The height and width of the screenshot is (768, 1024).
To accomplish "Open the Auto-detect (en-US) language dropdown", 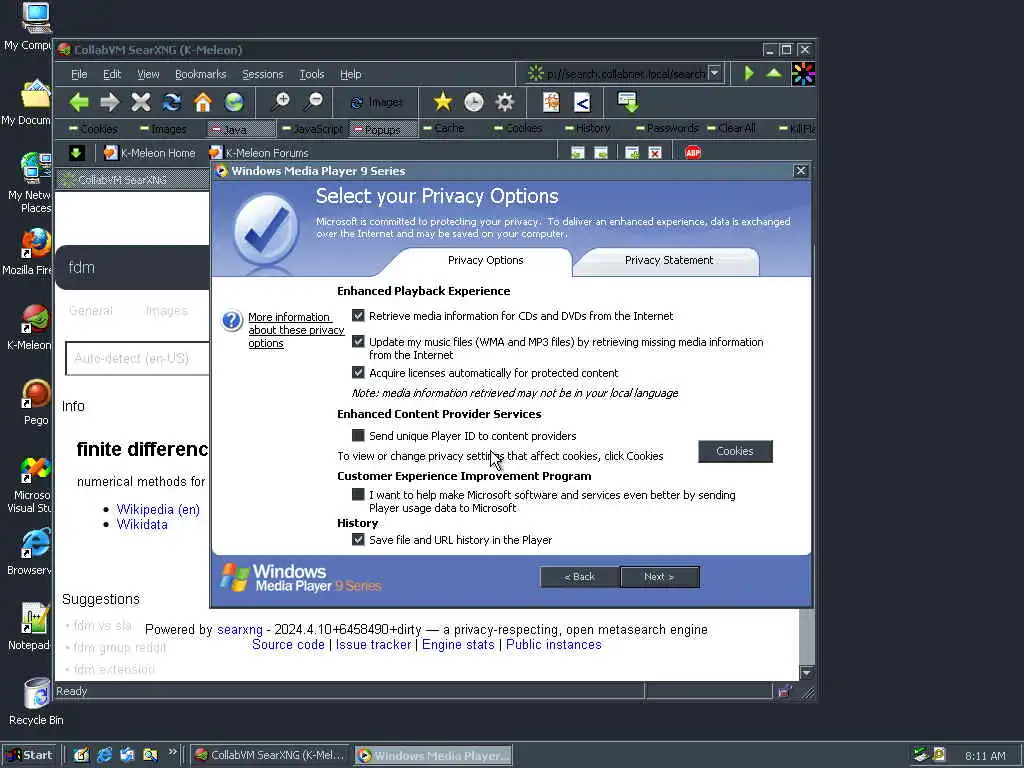I will 137,358.
